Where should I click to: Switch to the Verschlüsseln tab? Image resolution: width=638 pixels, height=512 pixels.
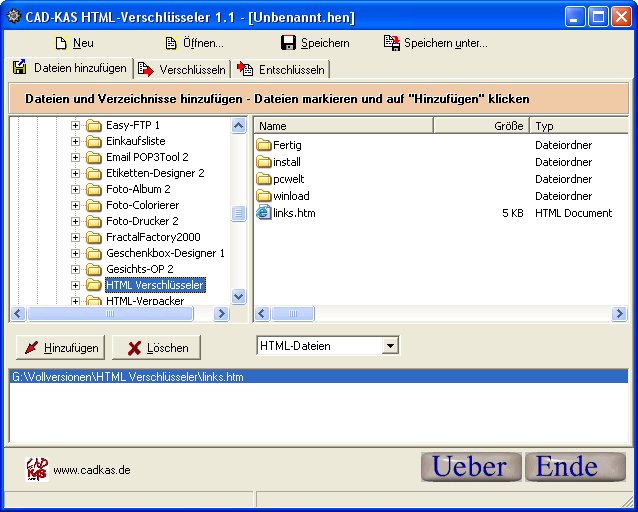pos(183,69)
